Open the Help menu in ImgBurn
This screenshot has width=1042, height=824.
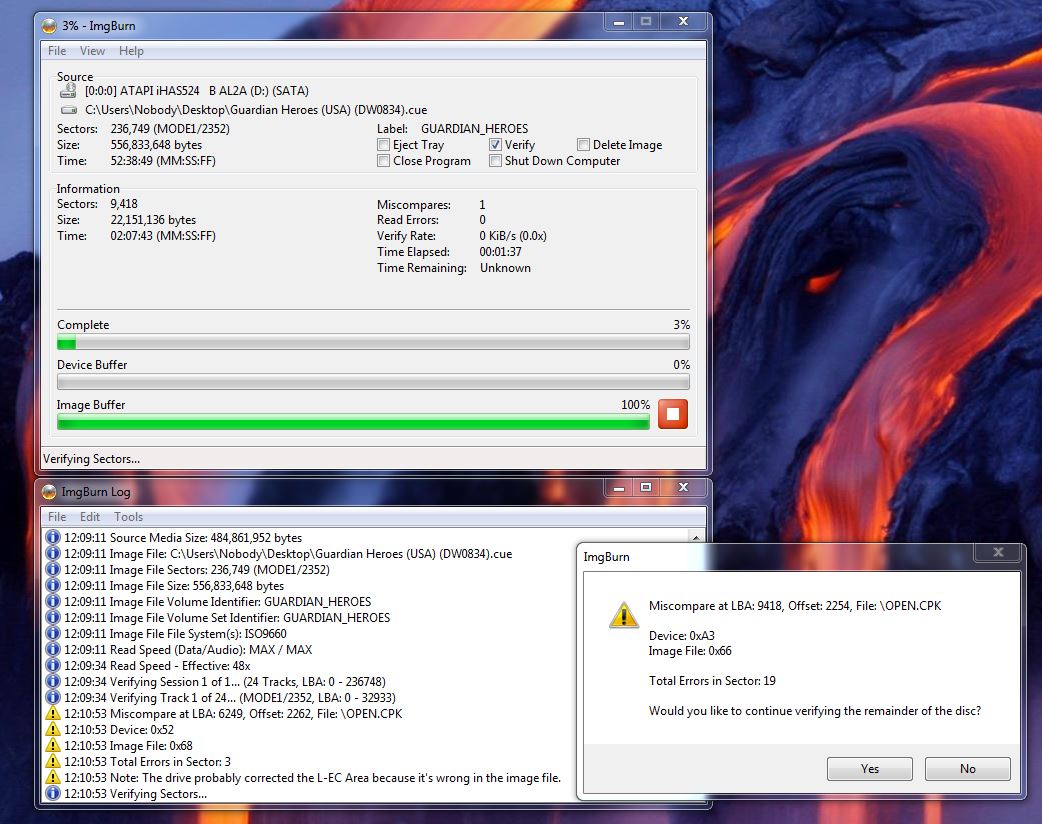click(x=131, y=51)
